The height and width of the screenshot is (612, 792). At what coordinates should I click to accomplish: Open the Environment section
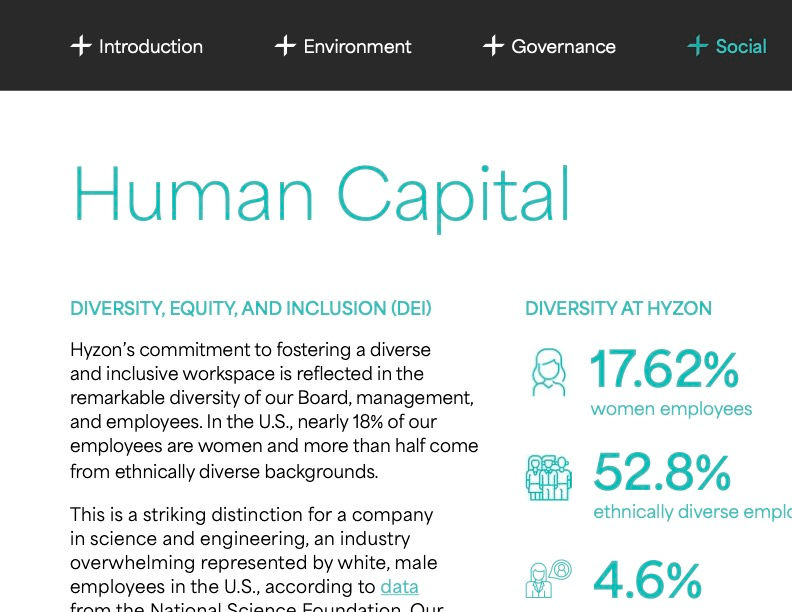(x=358, y=46)
